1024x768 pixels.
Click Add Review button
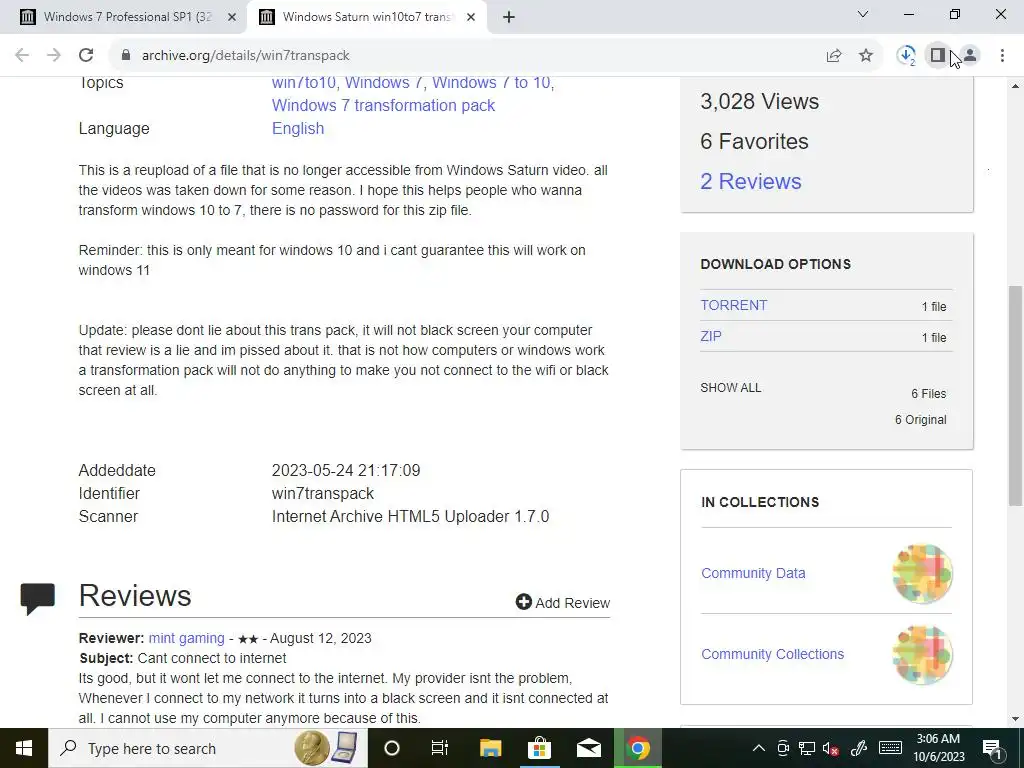563,603
